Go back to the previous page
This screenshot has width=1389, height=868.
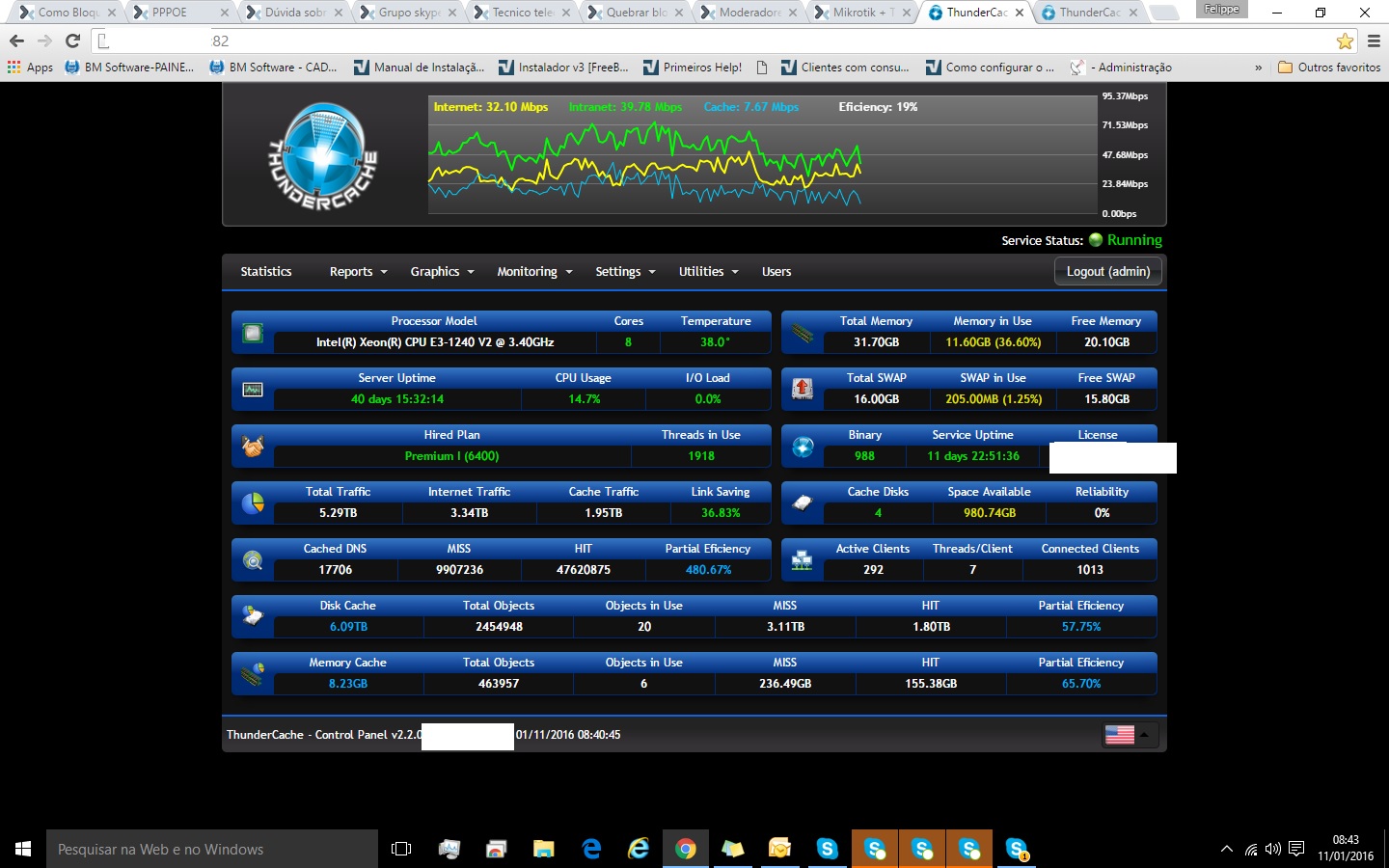[16, 41]
